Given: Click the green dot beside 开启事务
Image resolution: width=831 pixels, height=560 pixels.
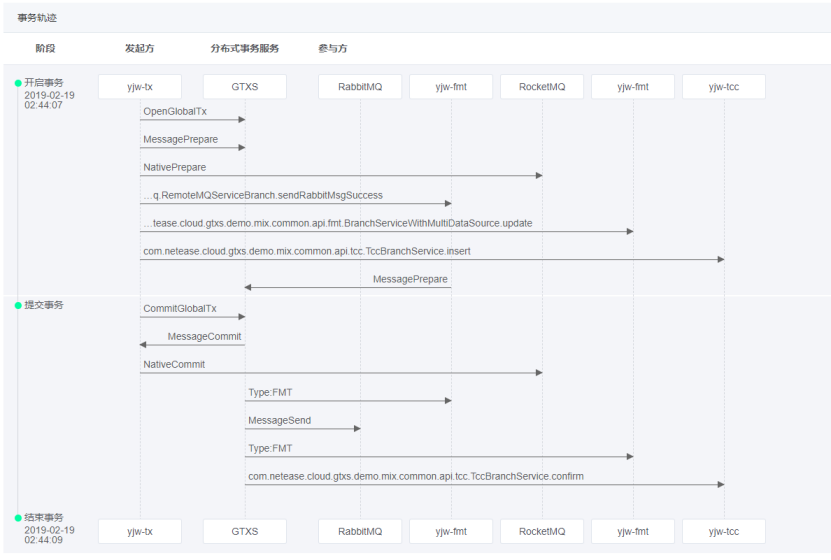Looking at the screenshot, I should click(18, 82).
